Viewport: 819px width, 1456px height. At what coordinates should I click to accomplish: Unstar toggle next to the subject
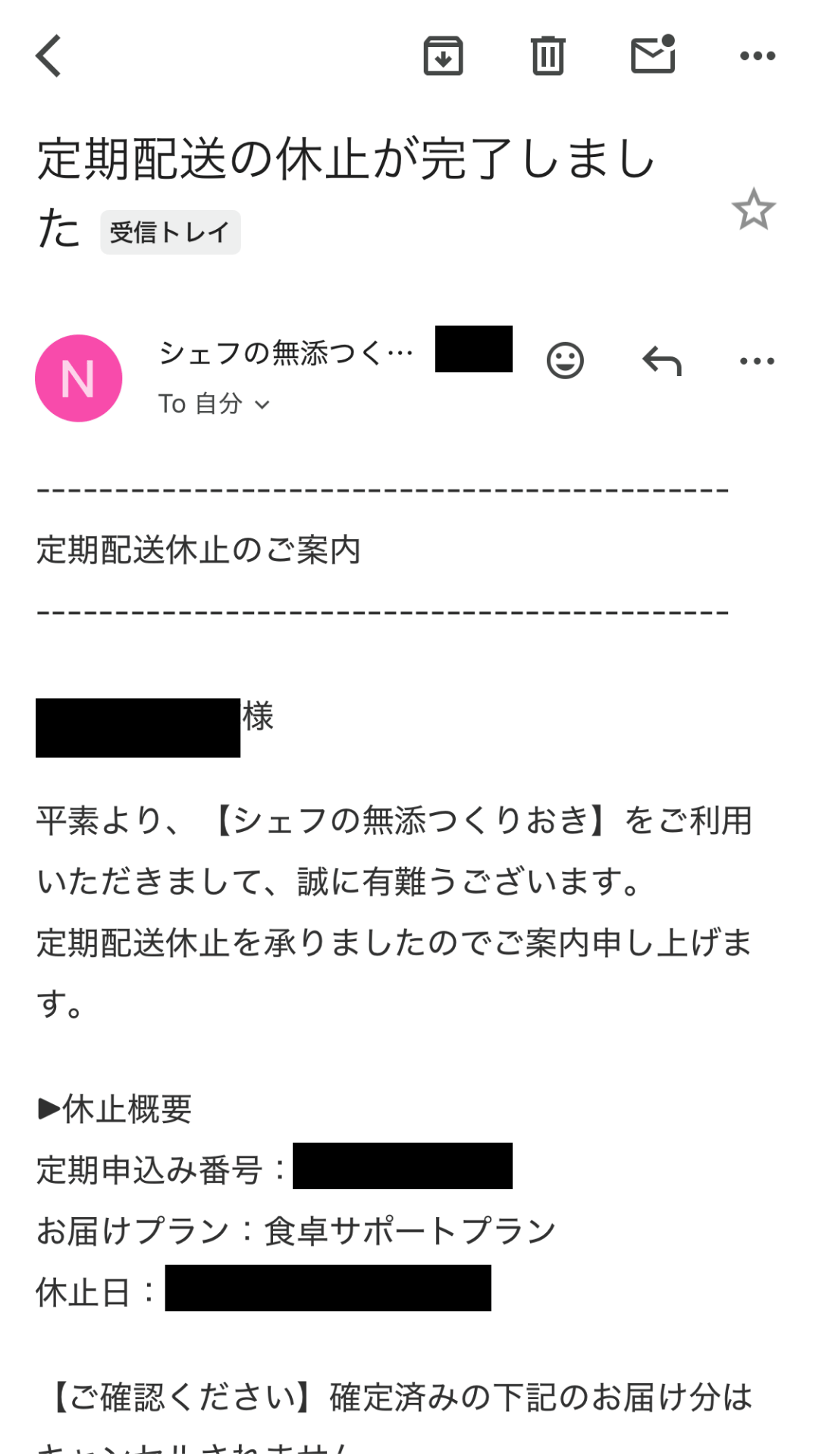click(x=755, y=213)
